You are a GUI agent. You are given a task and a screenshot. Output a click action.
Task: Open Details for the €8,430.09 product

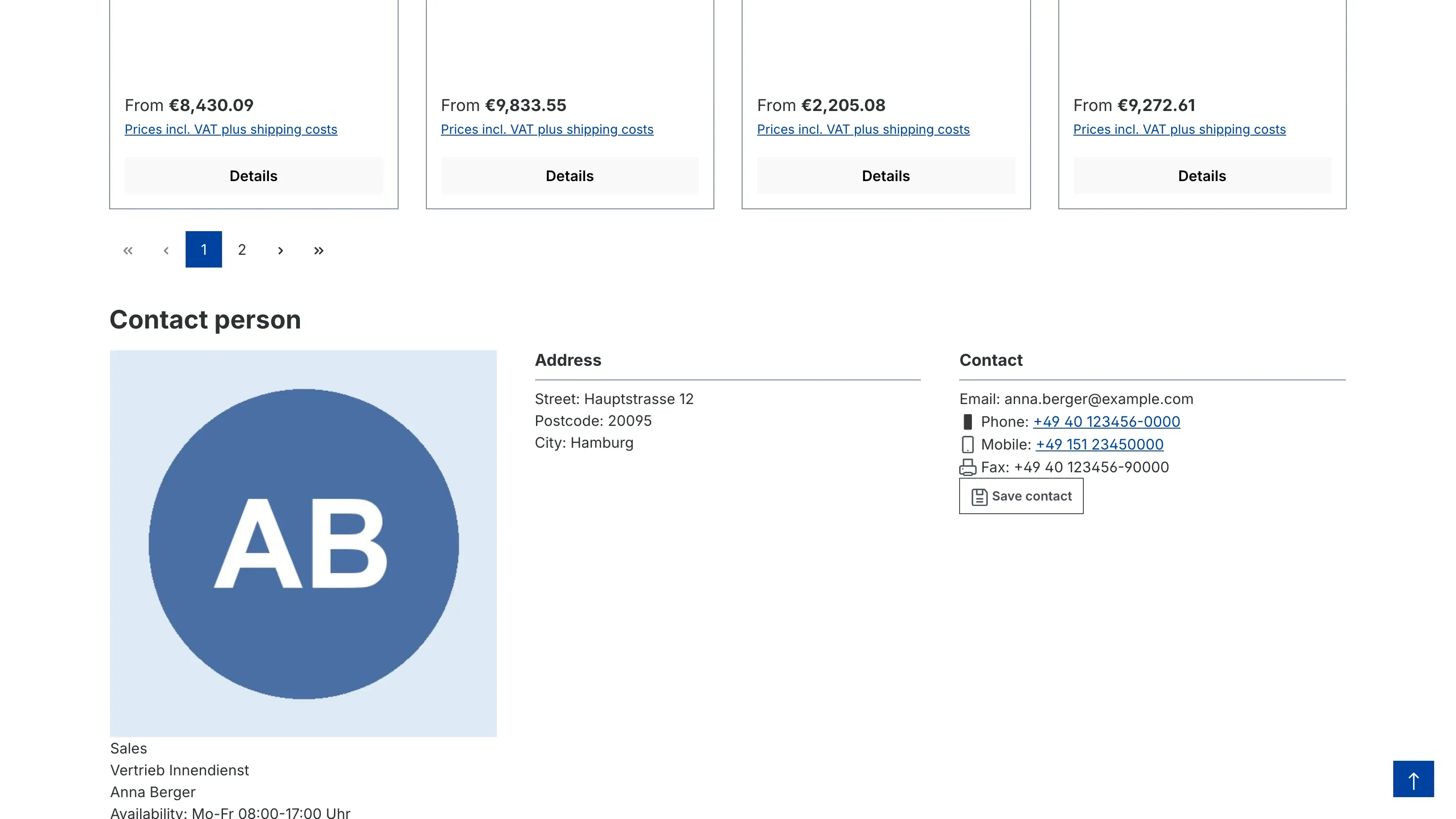click(253, 176)
